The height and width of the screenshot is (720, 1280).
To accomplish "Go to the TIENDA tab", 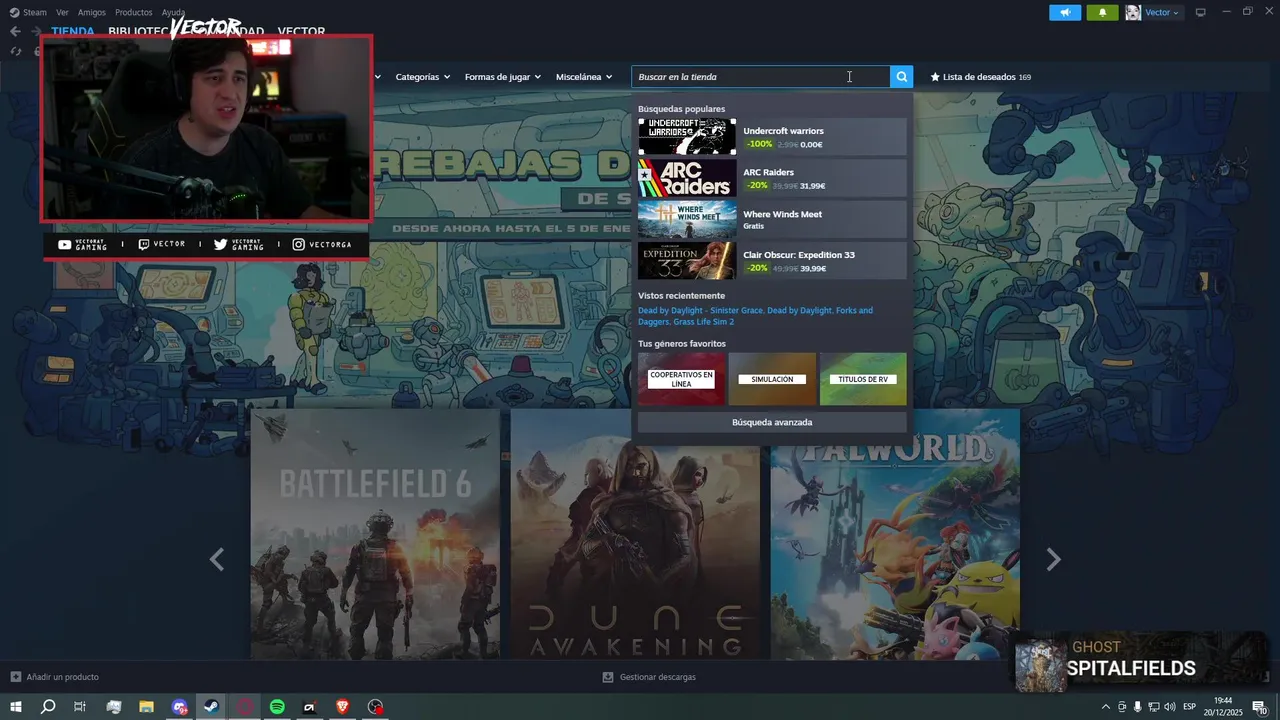I will (x=73, y=32).
